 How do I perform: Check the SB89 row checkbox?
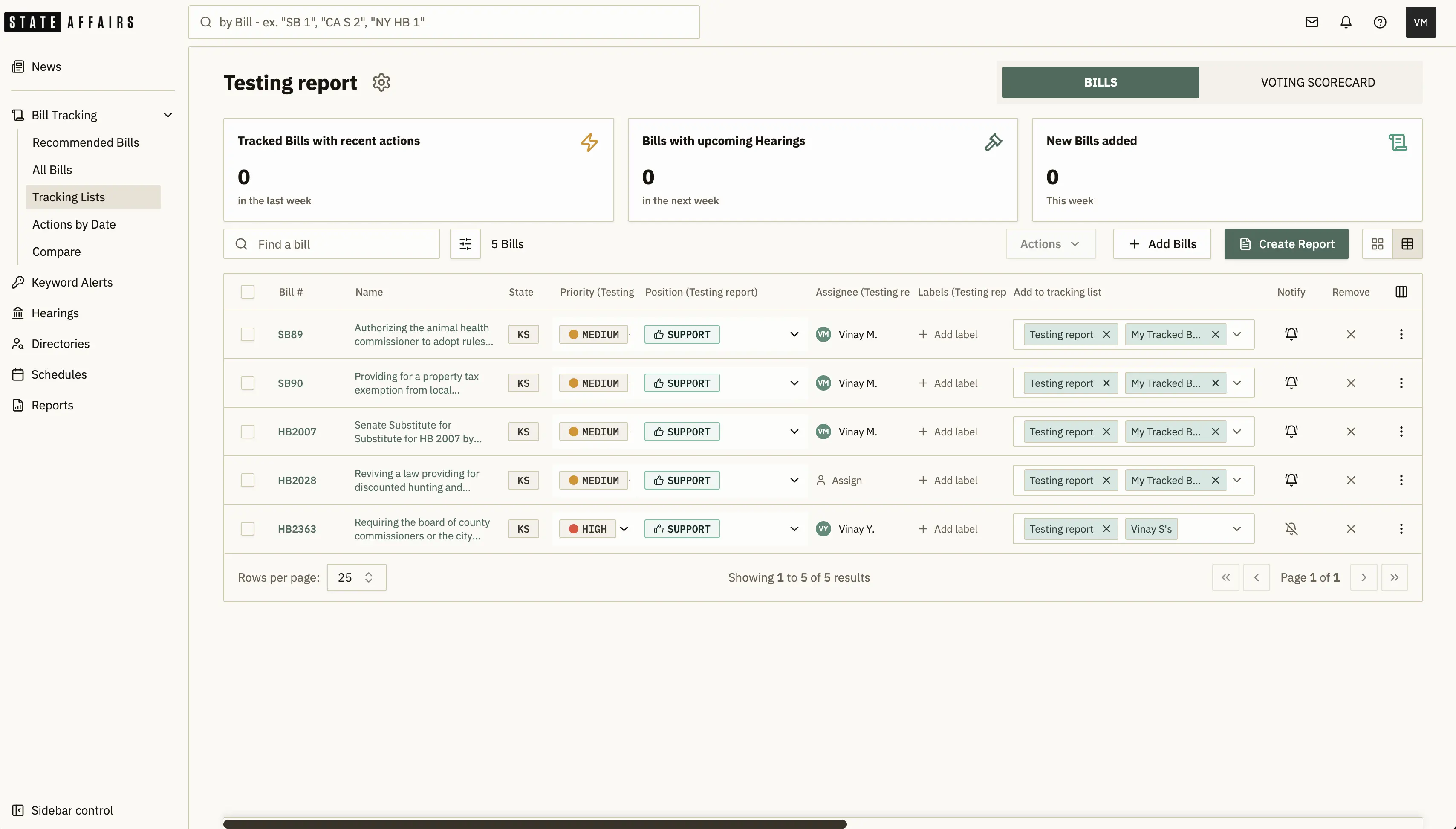[x=248, y=334]
